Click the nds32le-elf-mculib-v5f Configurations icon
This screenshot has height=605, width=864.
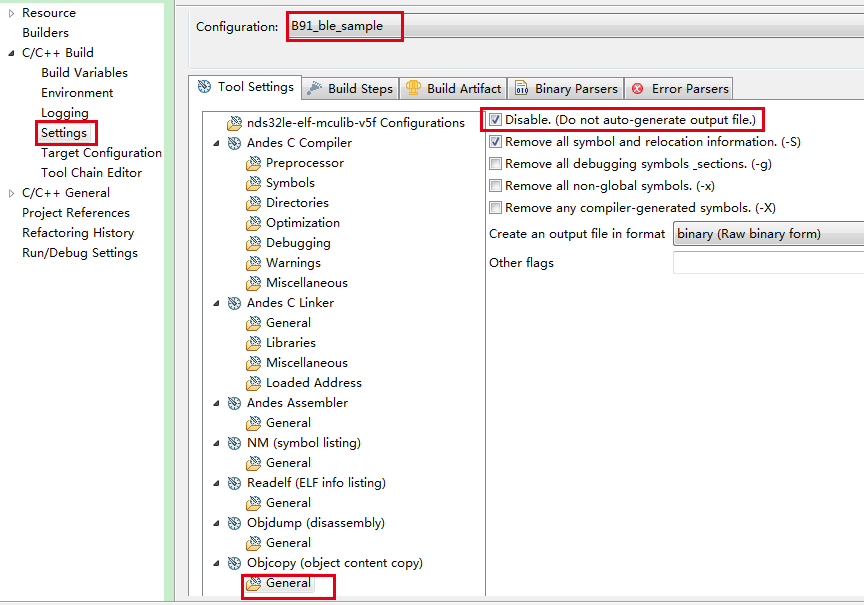[235, 123]
